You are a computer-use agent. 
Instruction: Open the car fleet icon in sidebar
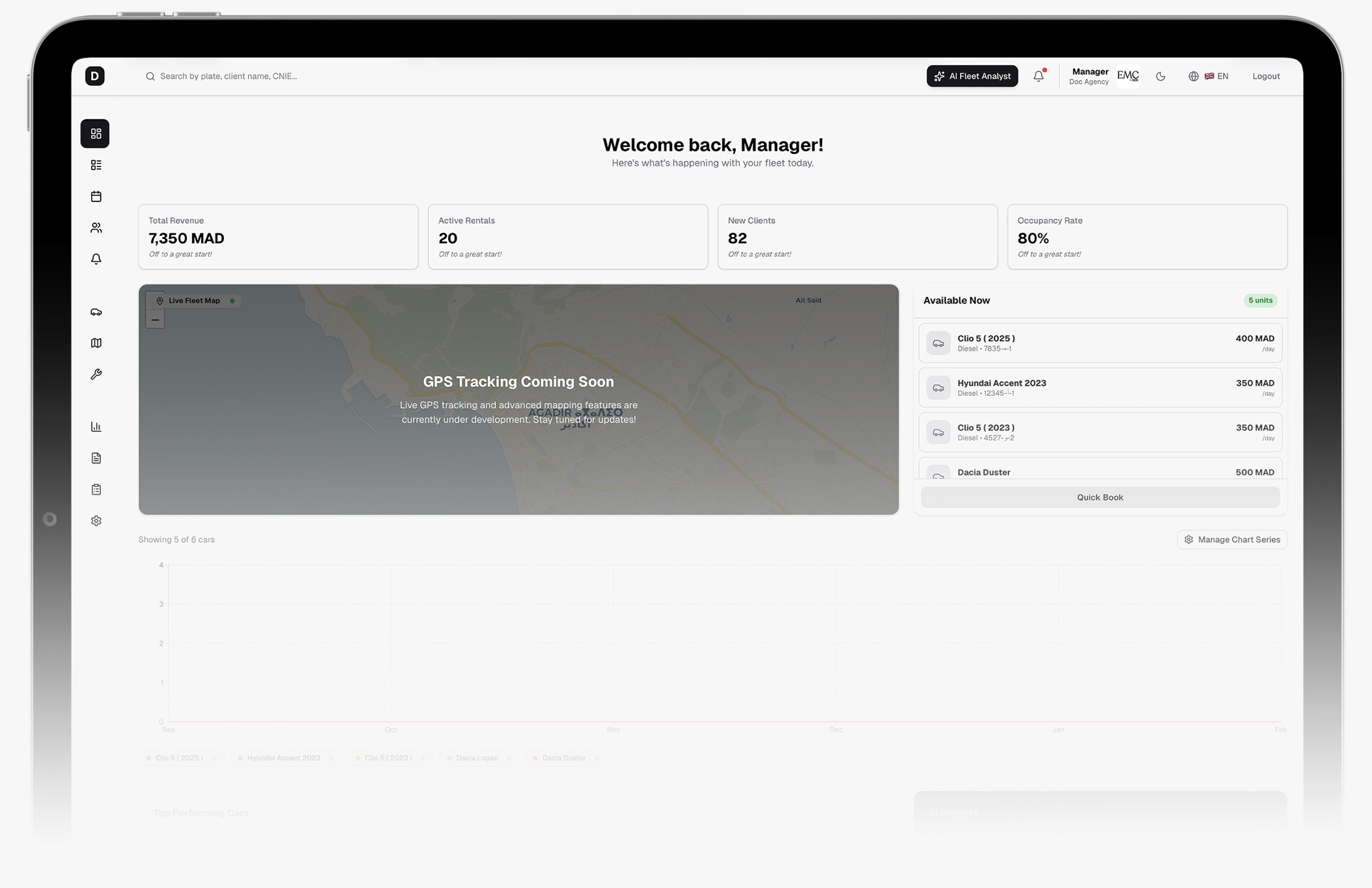coord(96,312)
